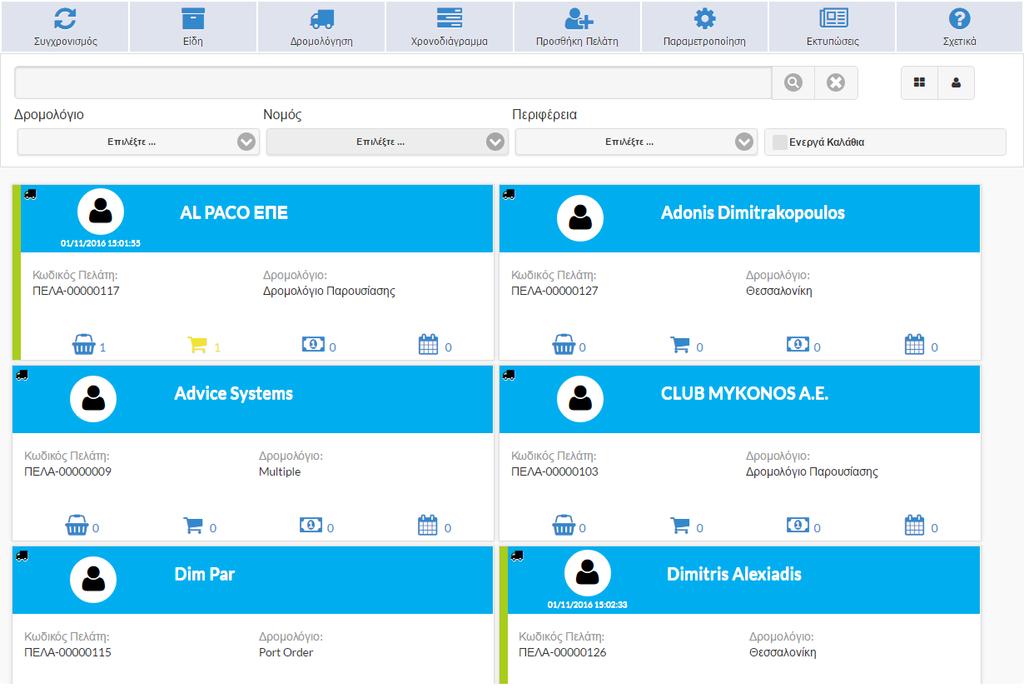Click timestamp 01/11/2016 15:02:33
Image resolution: width=1024 pixels, height=688 pixels.
[x=587, y=605]
